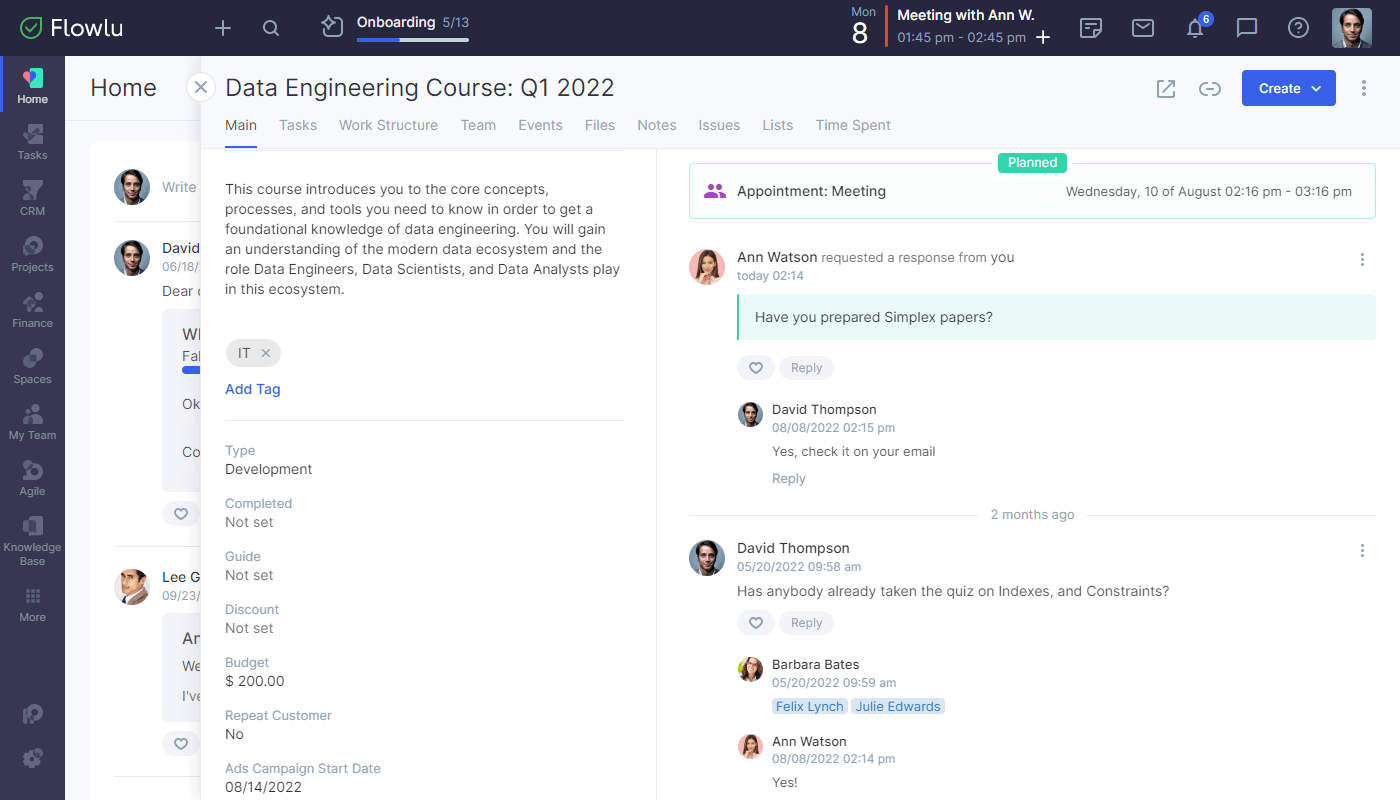
Task: Open the quick add plus icon
Action: click(223, 28)
